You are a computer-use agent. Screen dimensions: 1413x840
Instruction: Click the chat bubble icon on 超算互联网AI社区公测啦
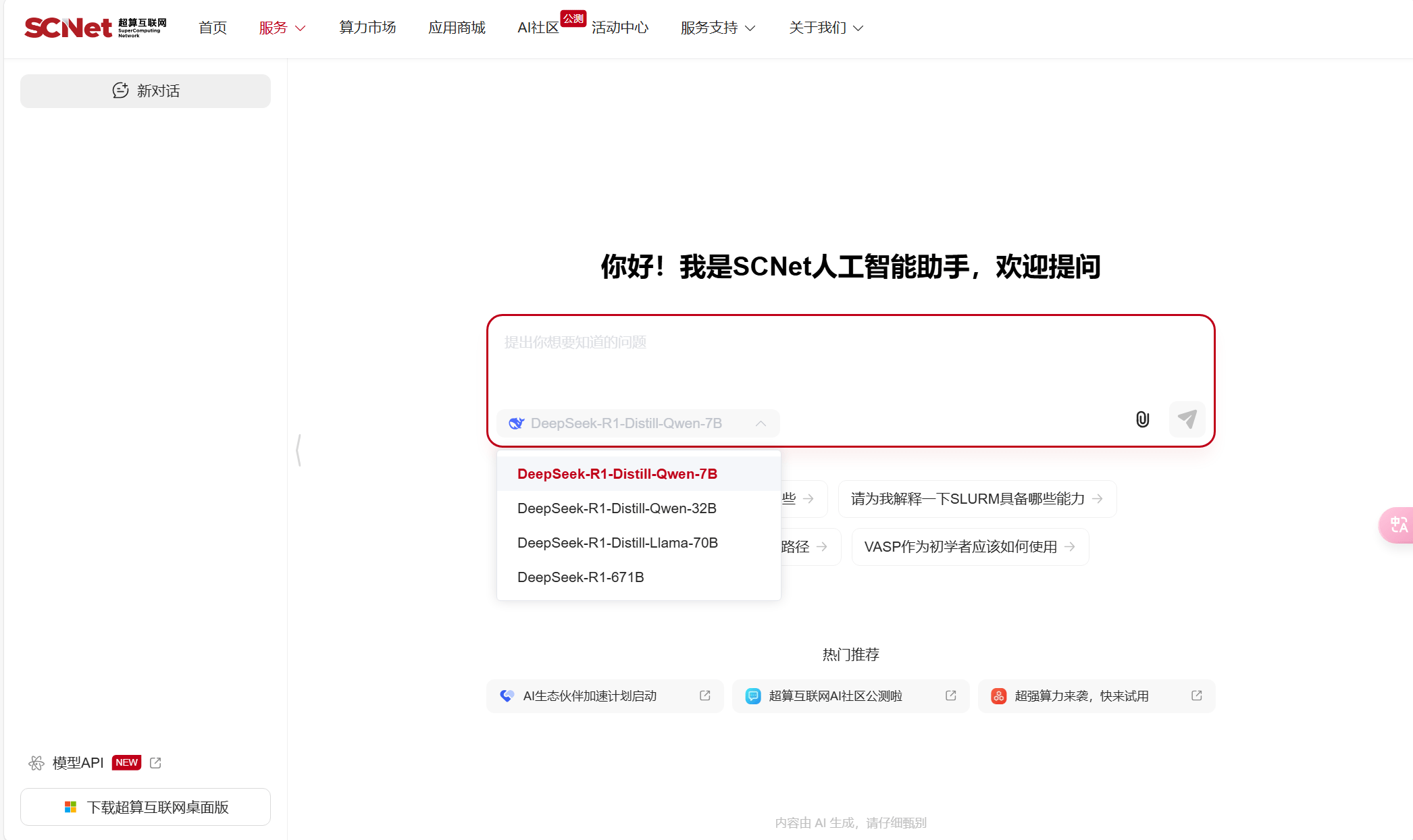coord(752,695)
